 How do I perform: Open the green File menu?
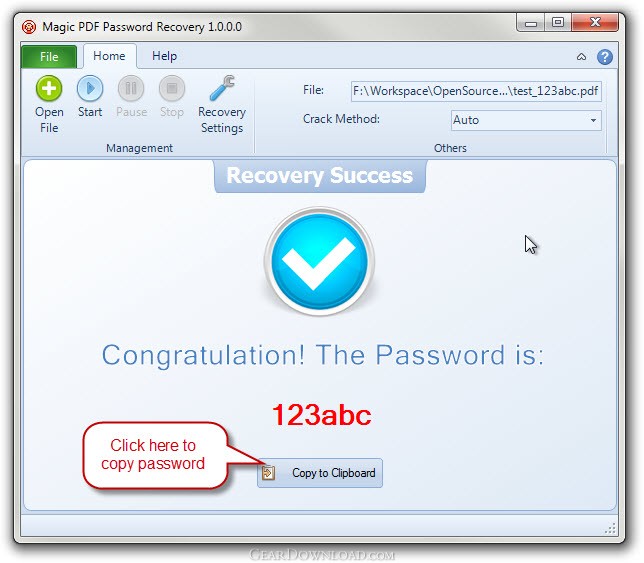[49, 57]
